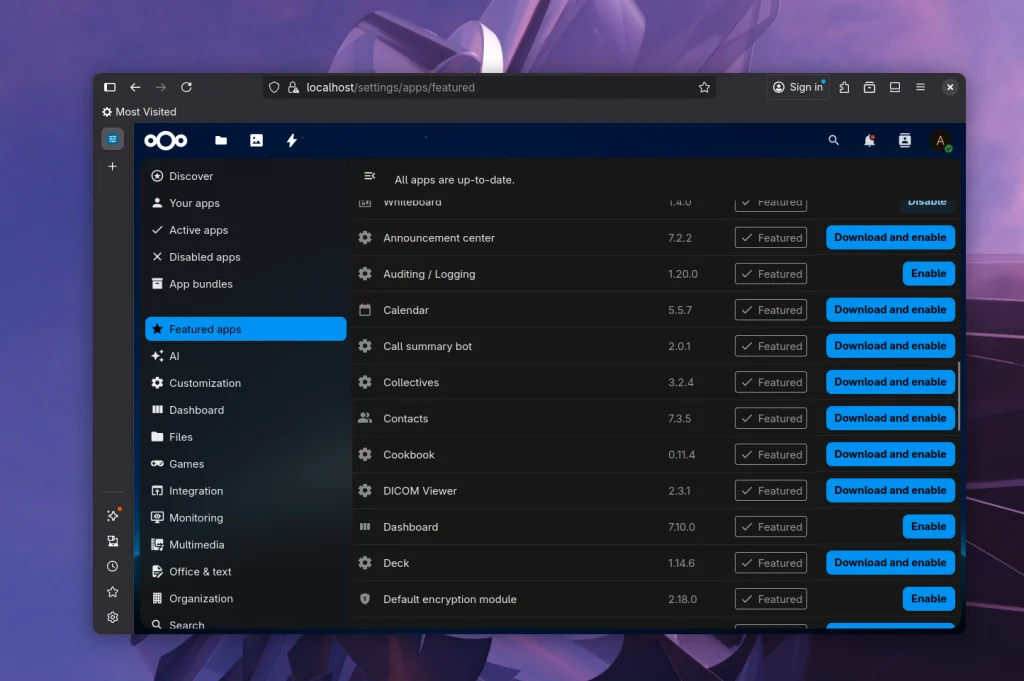Click Featured badge on Contacts row
This screenshot has height=681, width=1024.
click(771, 419)
